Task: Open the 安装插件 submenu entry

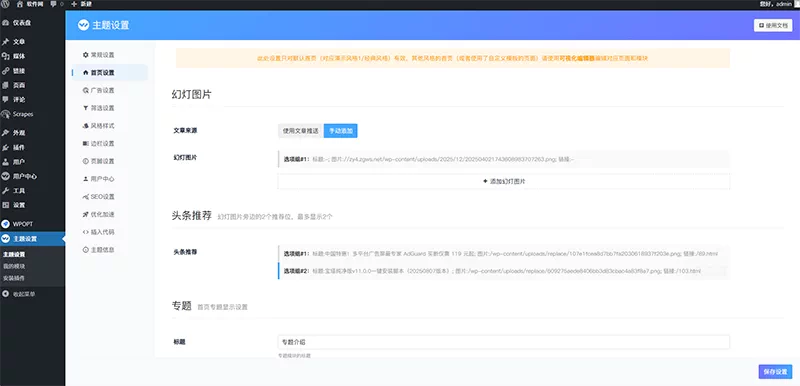Action: [x=14, y=278]
